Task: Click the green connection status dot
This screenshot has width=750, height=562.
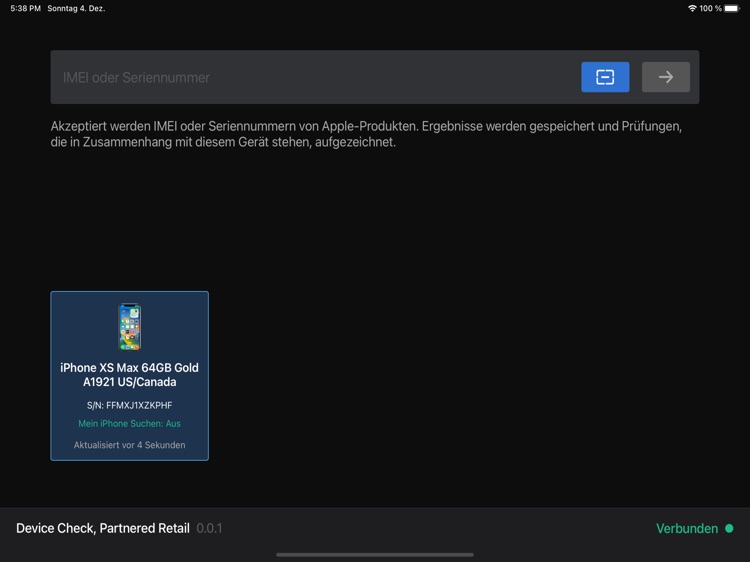Action: tap(729, 528)
